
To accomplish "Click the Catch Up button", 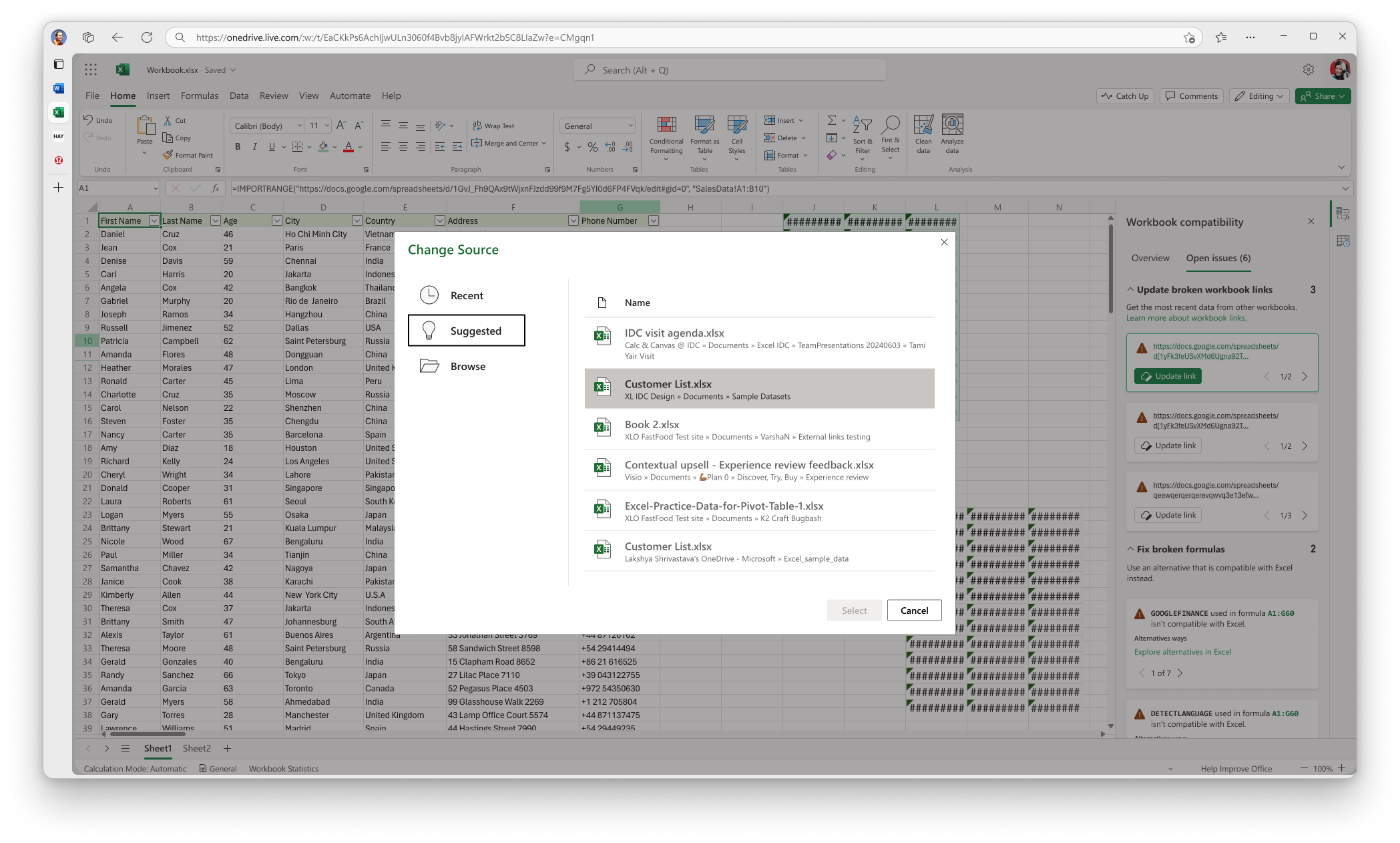I will [x=1126, y=96].
